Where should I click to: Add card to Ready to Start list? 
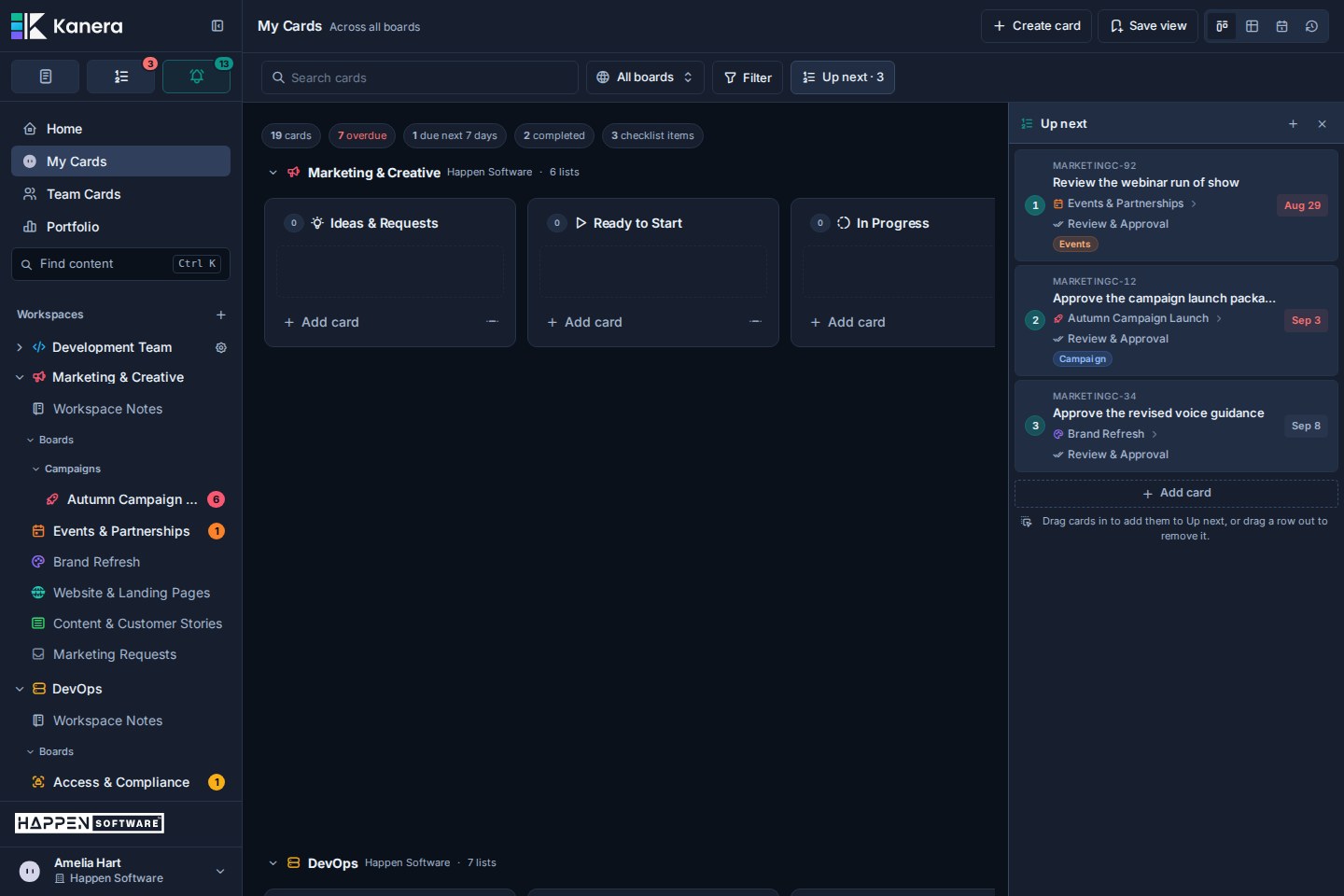pyautogui.click(x=585, y=322)
